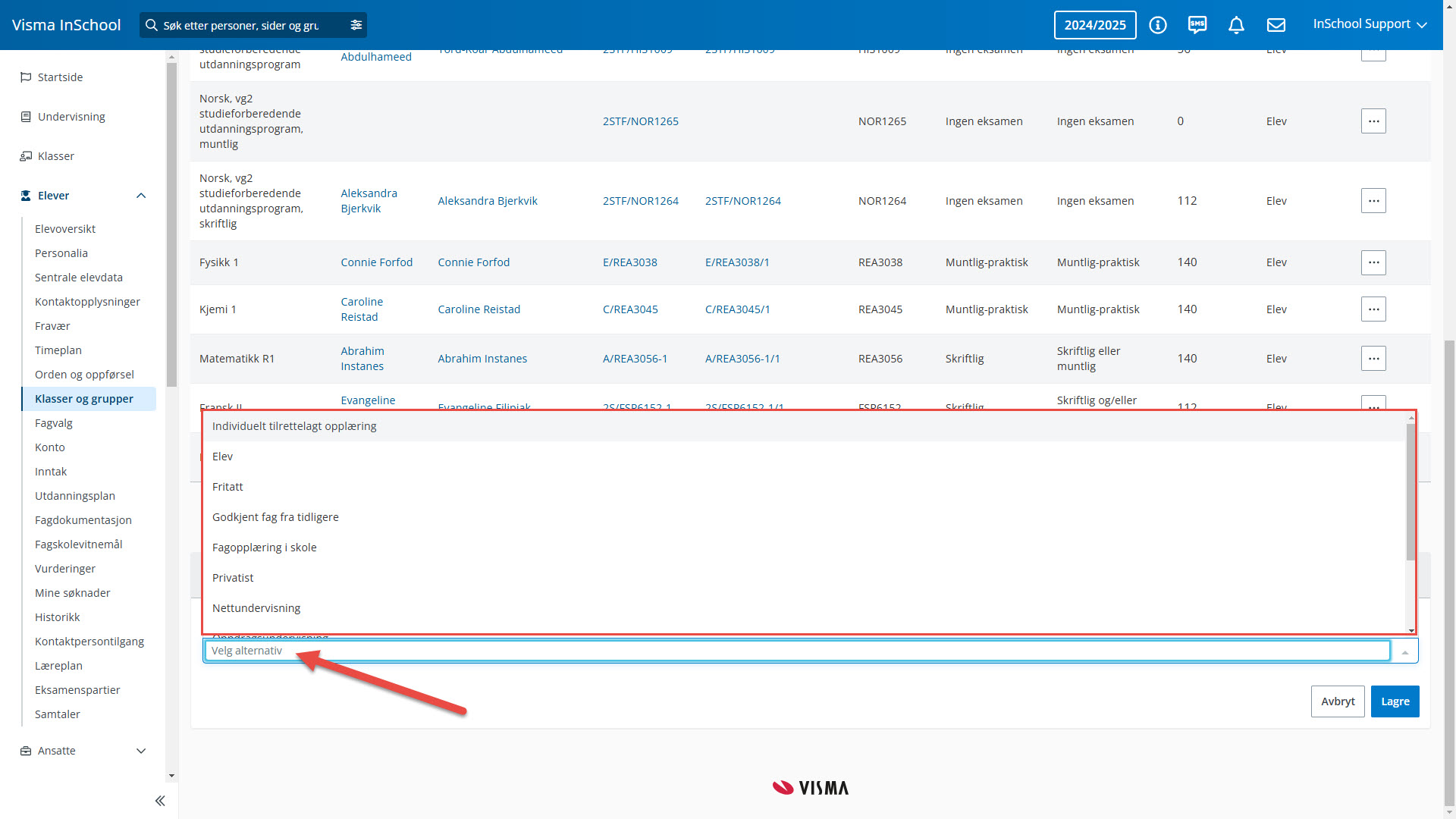Viewport: 1456px width, 819px height.
Task: Click search filter settings icon
Action: (356, 25)
